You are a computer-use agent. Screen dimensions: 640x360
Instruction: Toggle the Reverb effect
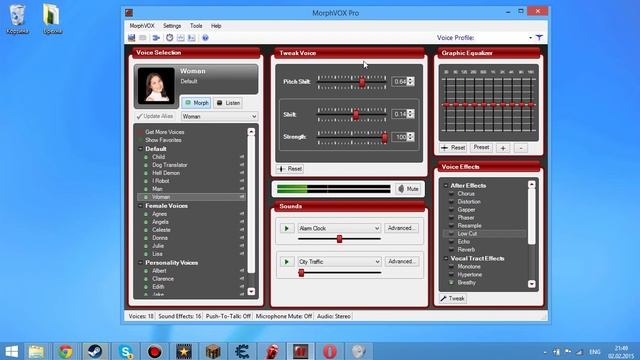click(x=451, y=249)
